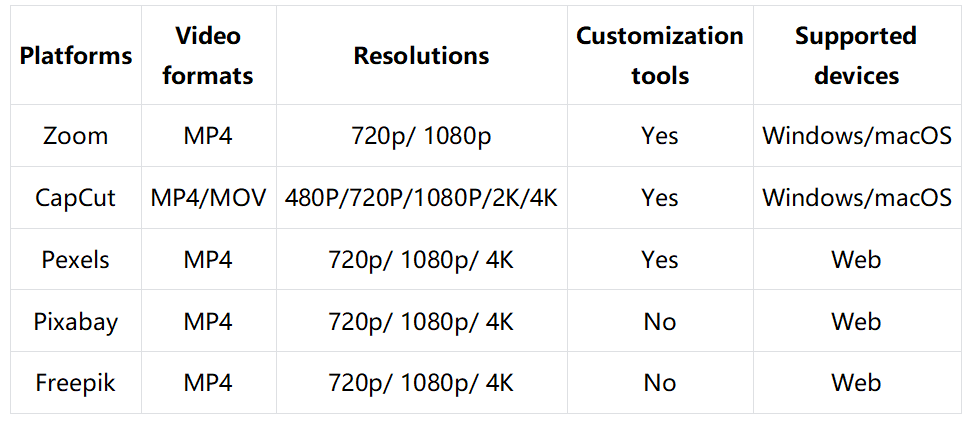972x425 pixels.
Task: Click the CapCut platform cell
Action: coord(76,198)
